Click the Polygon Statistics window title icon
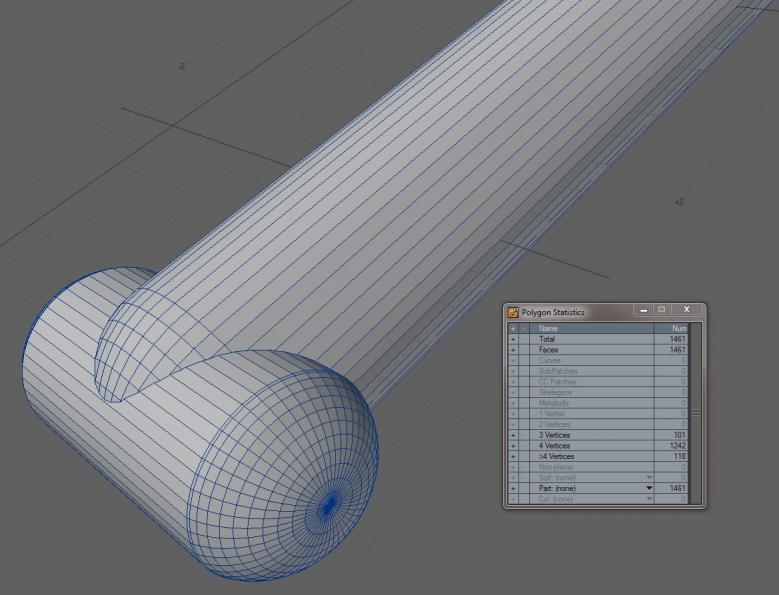This screenshot has height=595, width=779. [x=513, y=312]
